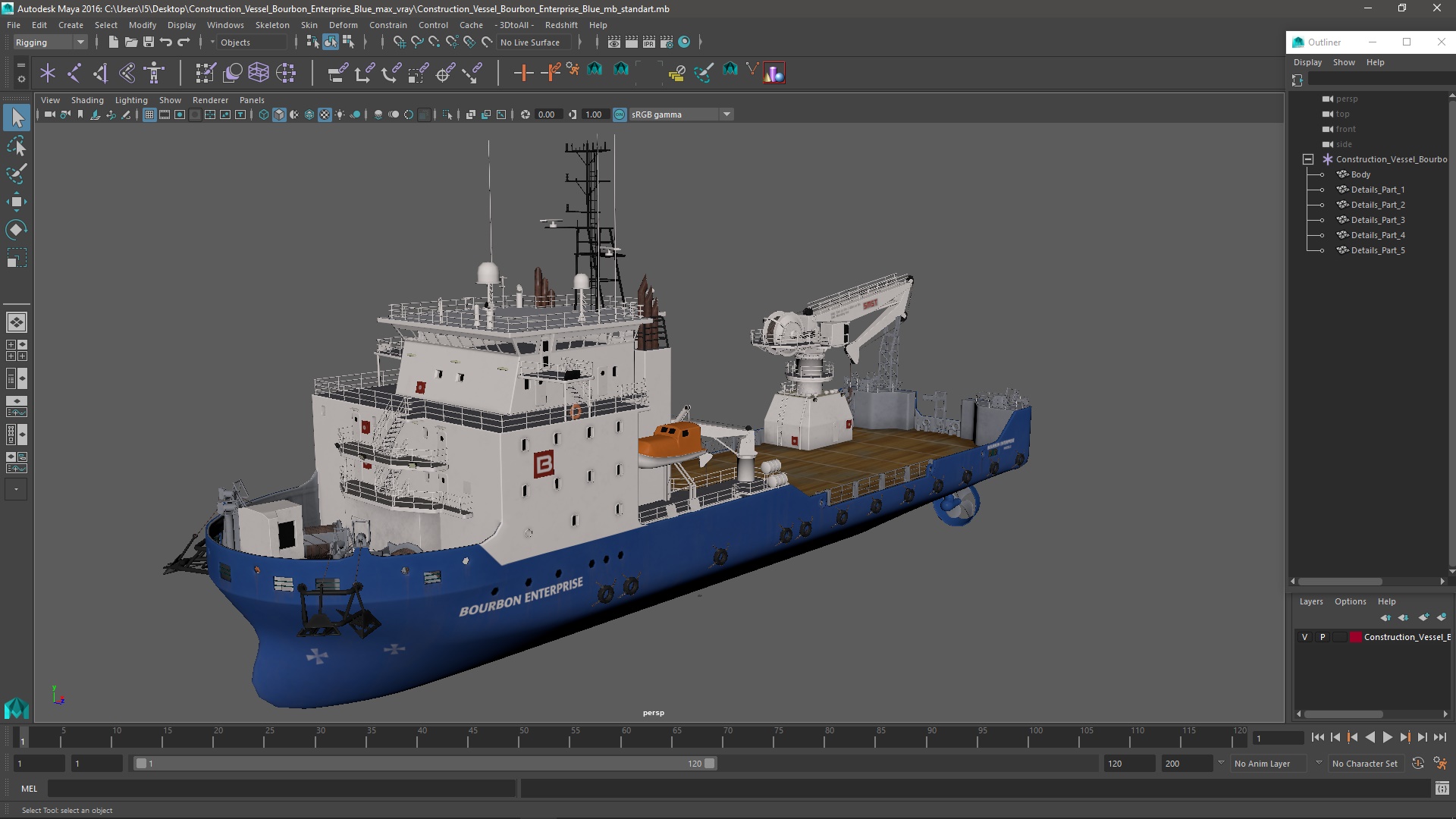Viewport: 1456px width, 819px height.
Task: Undo the last action
Action: point(166,42)
